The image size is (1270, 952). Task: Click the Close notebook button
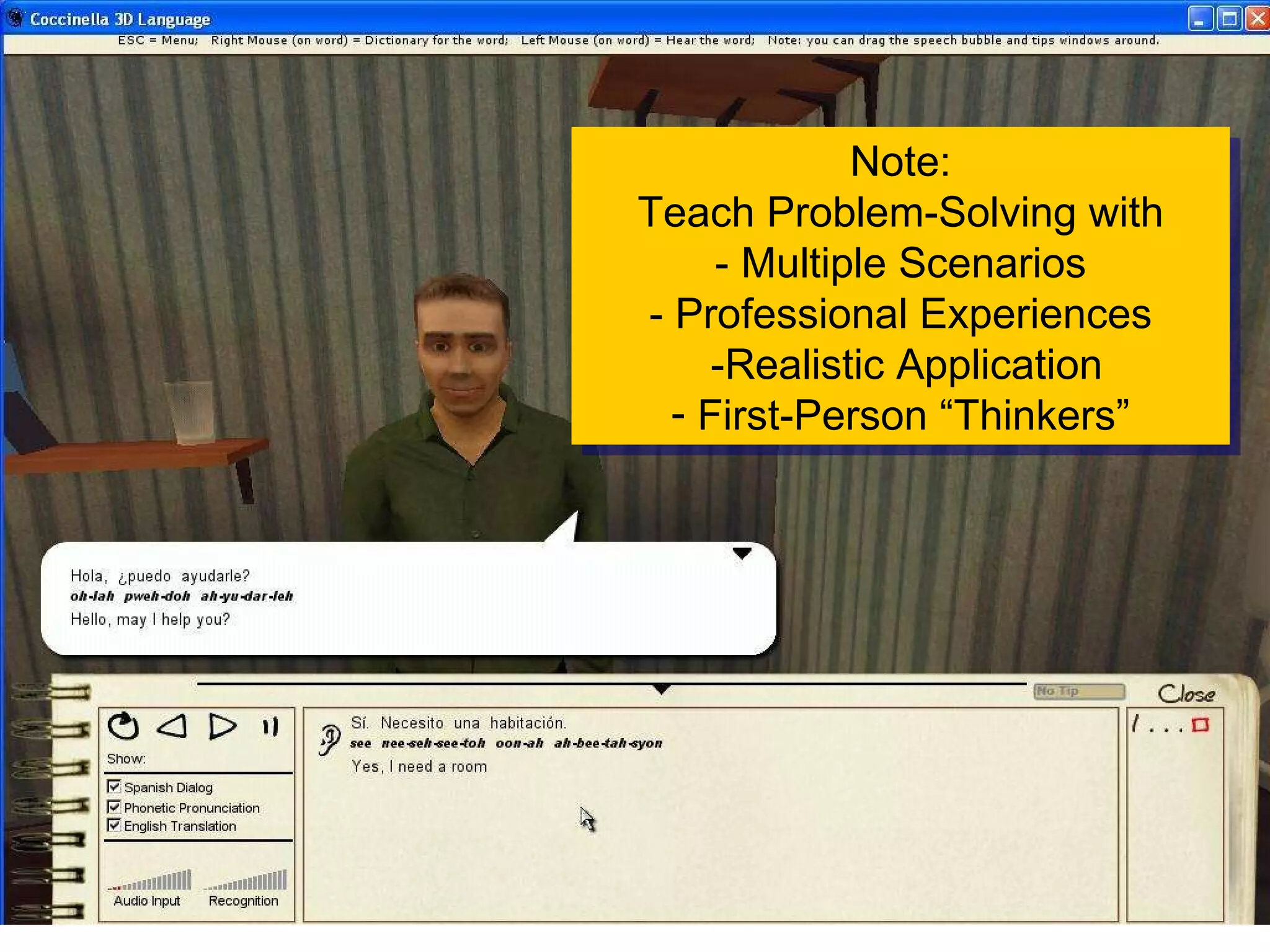point(1186,694)
